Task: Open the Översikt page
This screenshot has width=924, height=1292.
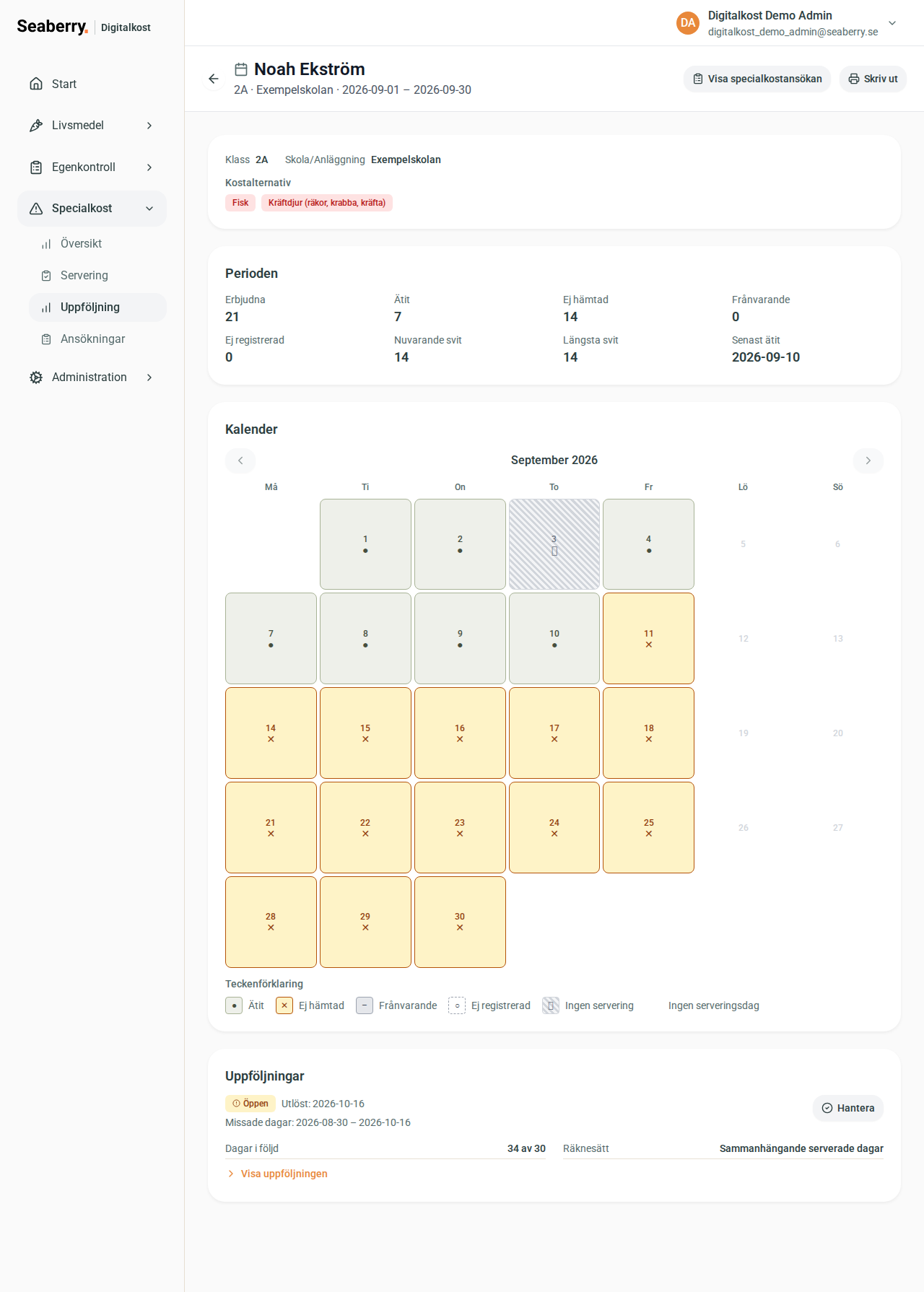Action: [x=97, y=244]
